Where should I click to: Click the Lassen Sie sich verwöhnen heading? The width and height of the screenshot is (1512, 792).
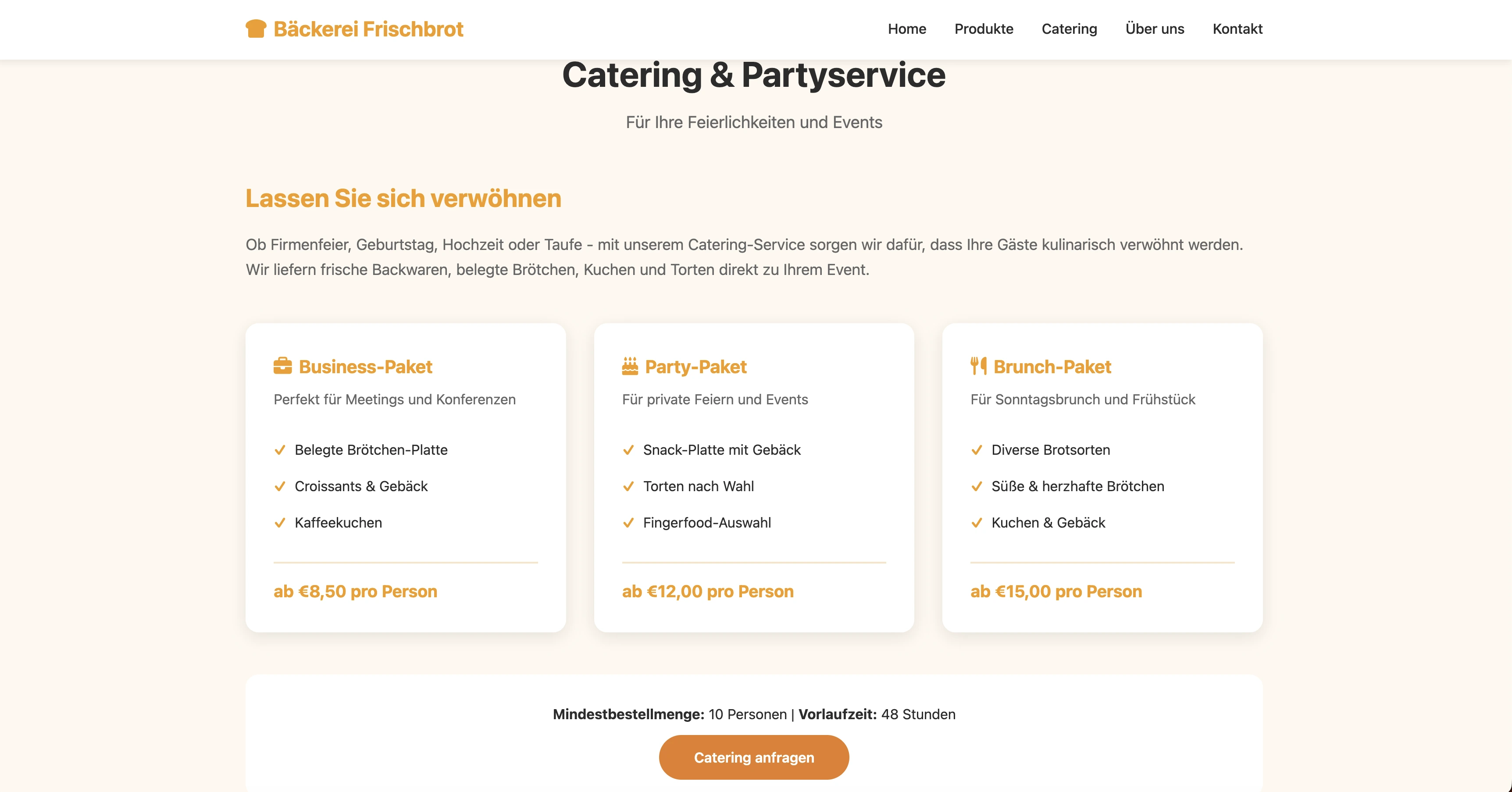click(x=403, y=199)
